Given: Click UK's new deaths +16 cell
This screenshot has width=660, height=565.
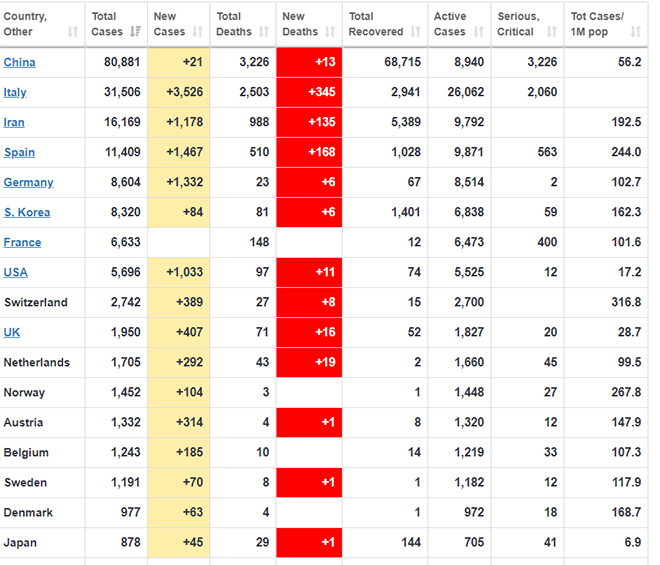Looking at the screenshot, I should (309, 332).
